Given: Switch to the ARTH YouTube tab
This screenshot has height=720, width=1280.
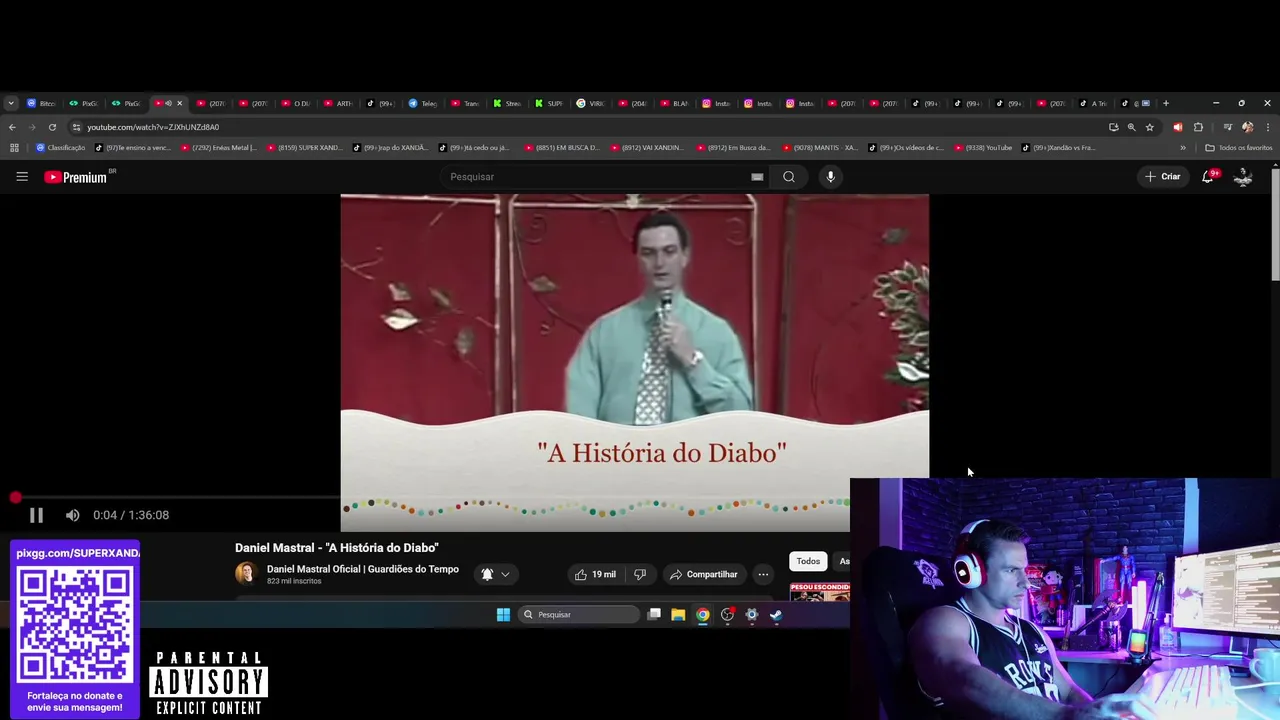Looking at the screenshot, I should point(338,103).
